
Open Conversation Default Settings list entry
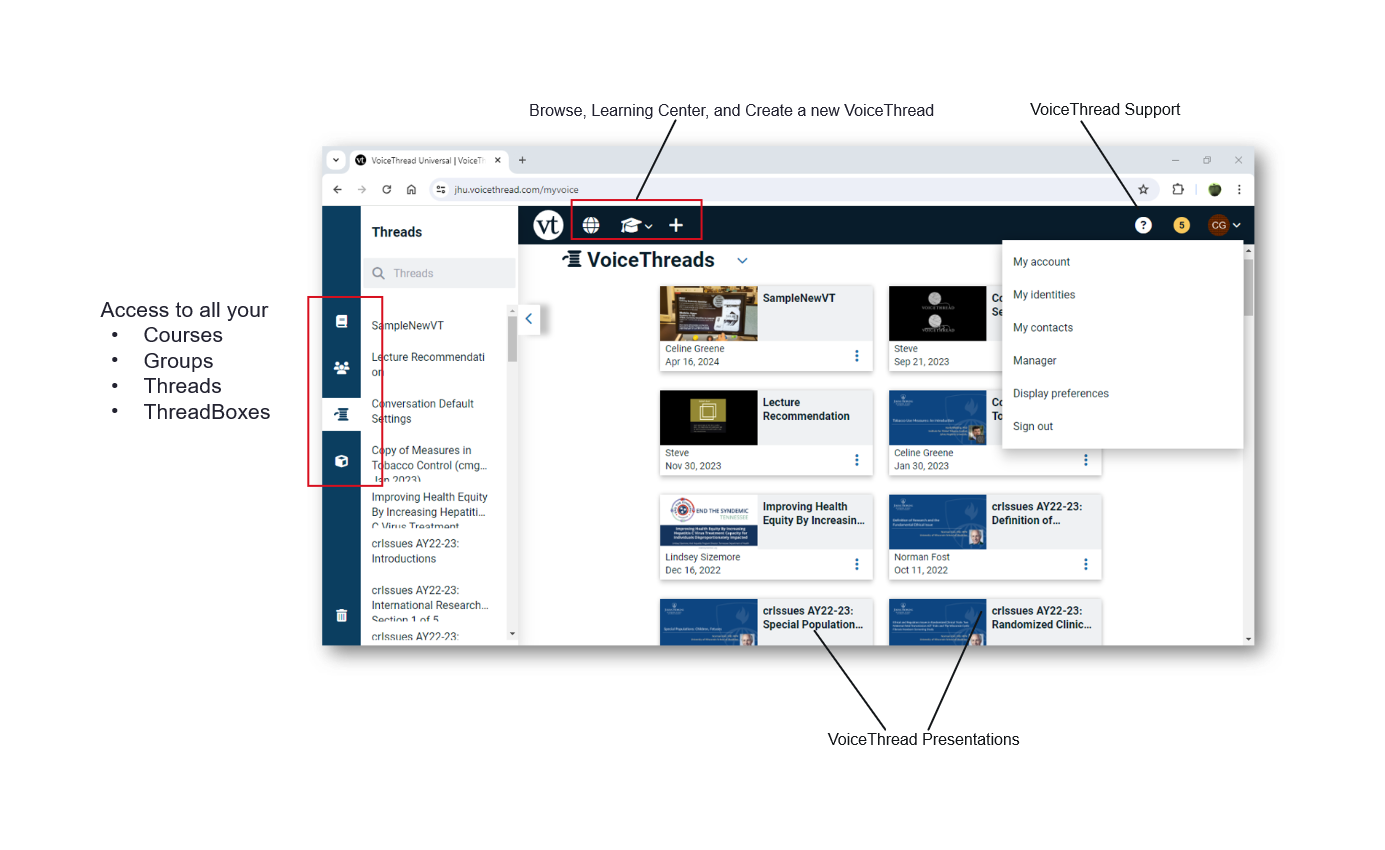pos(423,411)
